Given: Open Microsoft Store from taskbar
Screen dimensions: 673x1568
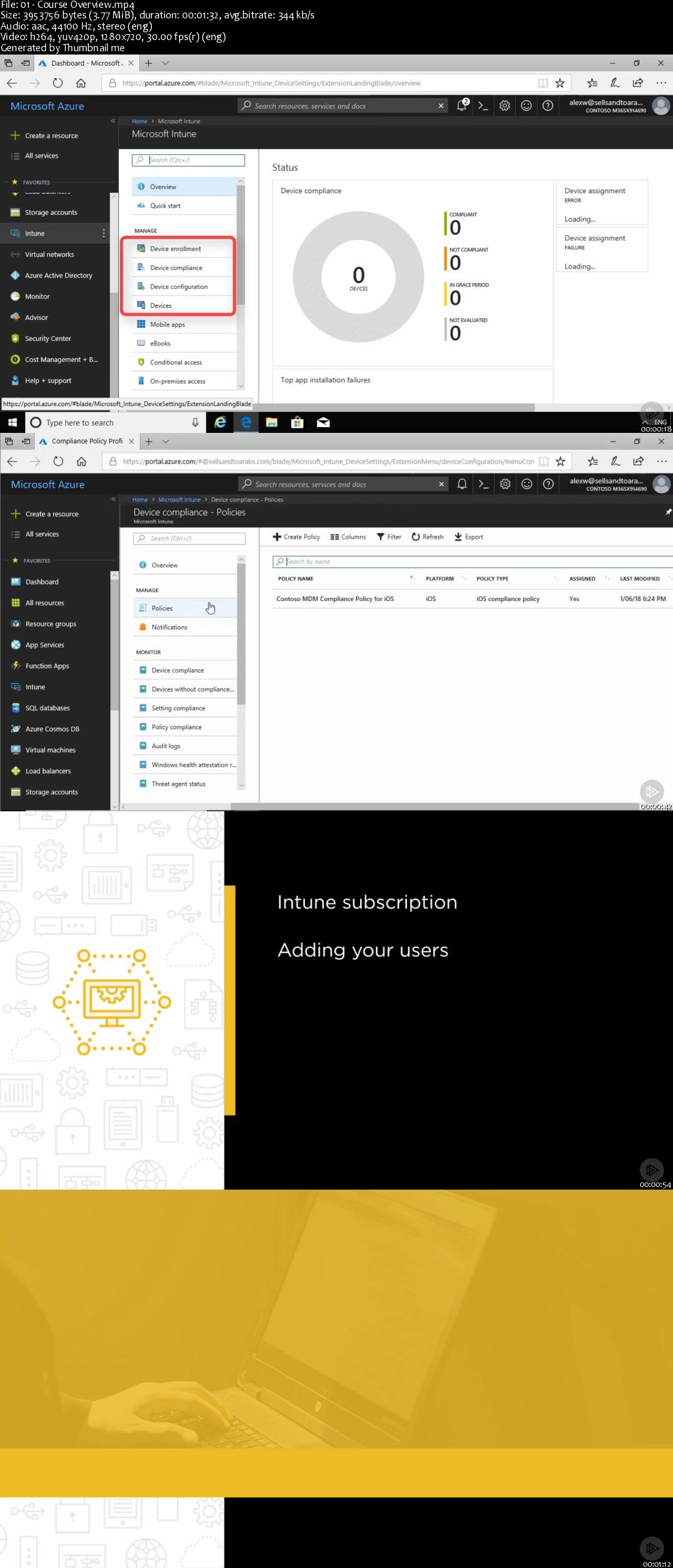Looking at the screenshot, I should [297, 422].
